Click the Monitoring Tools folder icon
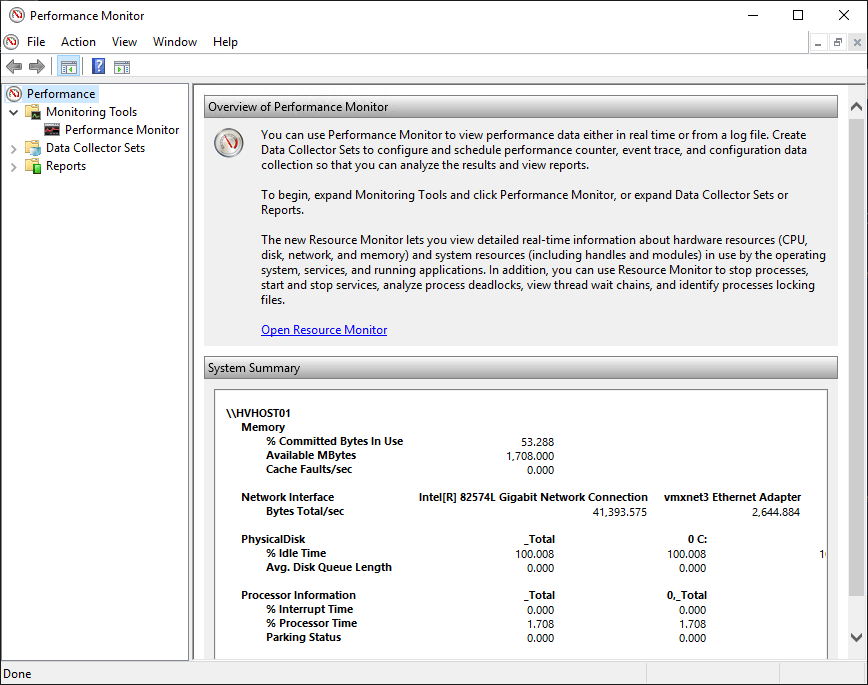 pos(33,112)
